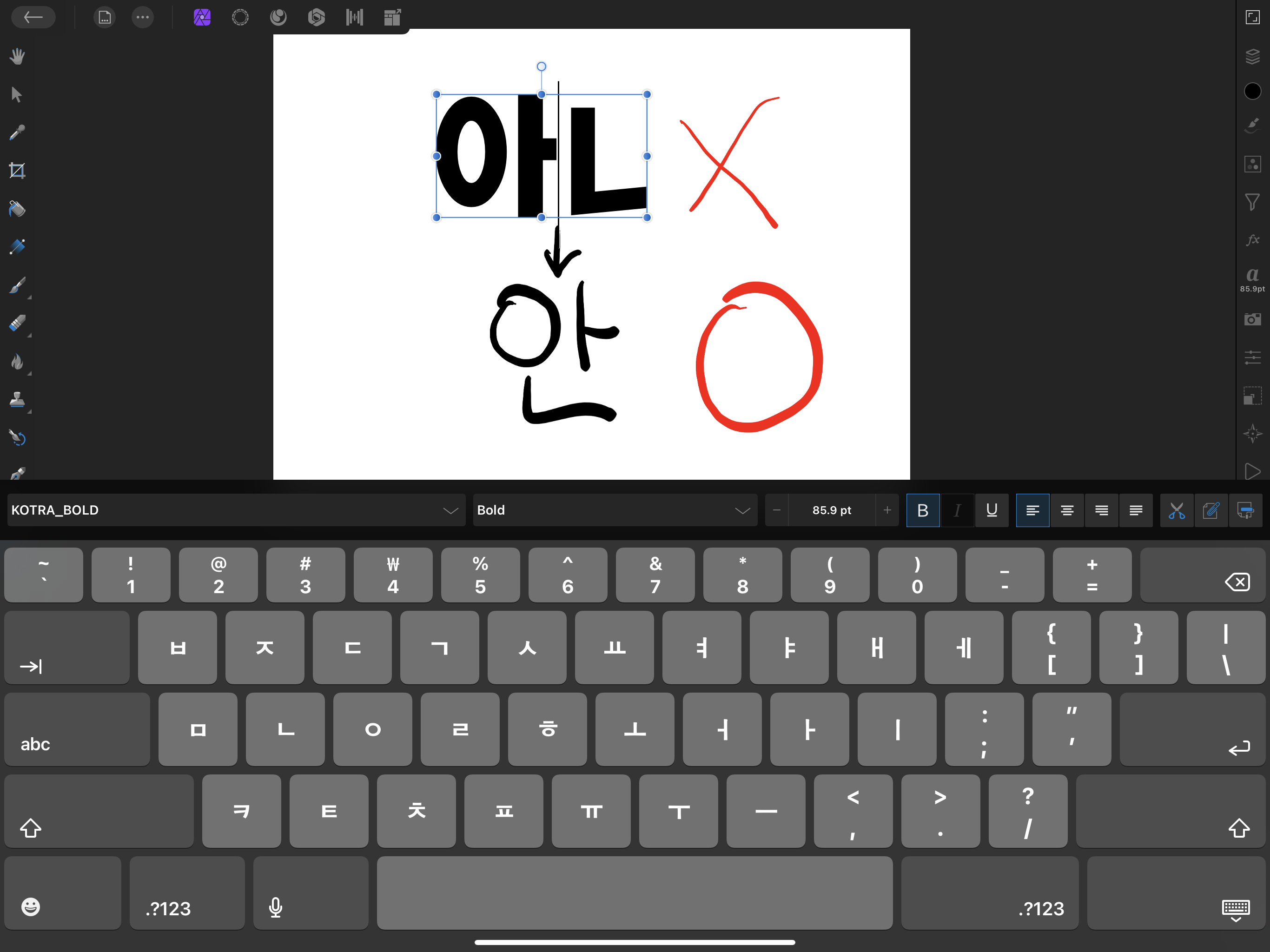
Task: Tap the Tab key
Action: (x=66, y=648)
